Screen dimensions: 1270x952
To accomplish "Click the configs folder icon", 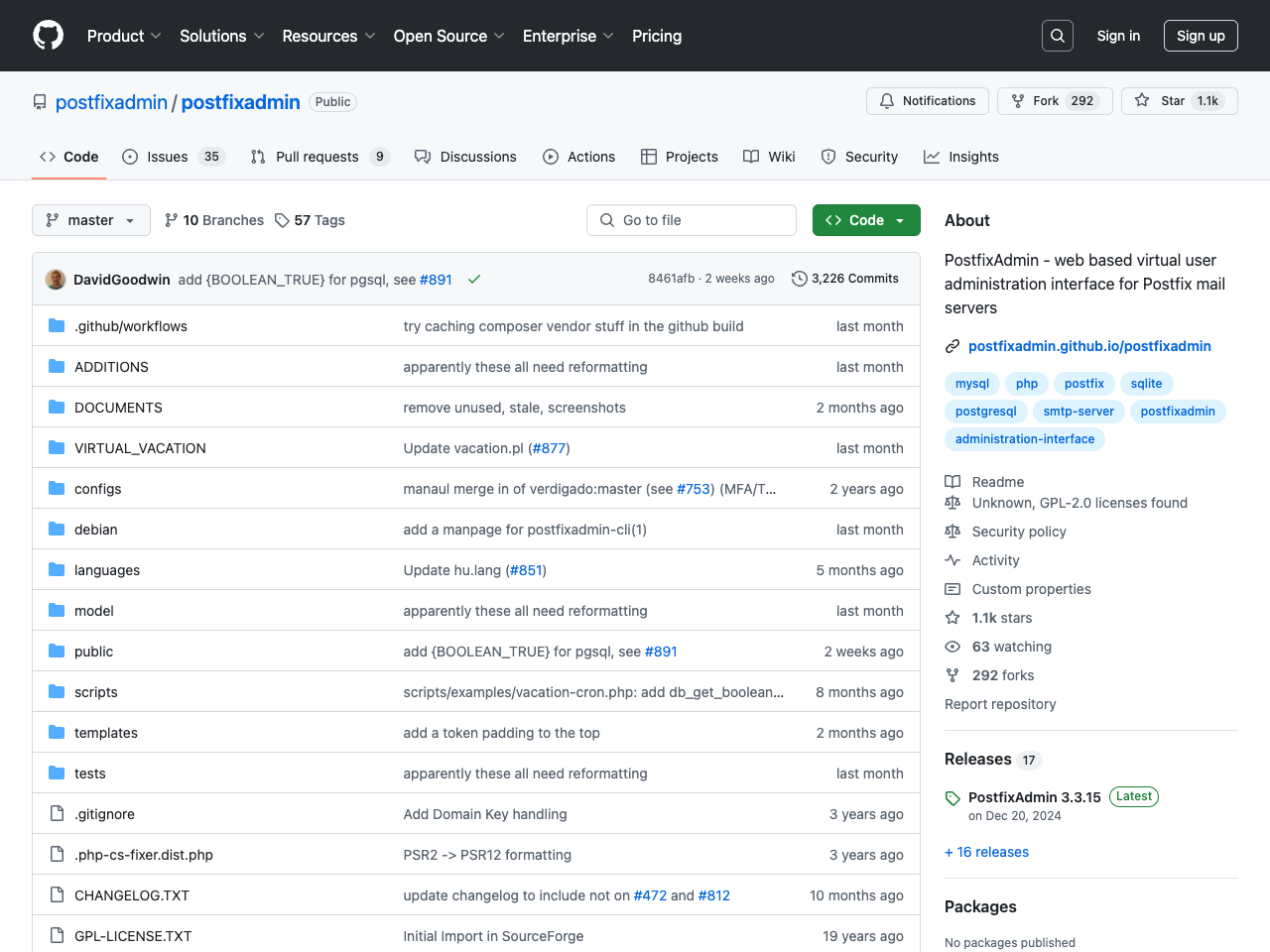I will click(57, 488).
